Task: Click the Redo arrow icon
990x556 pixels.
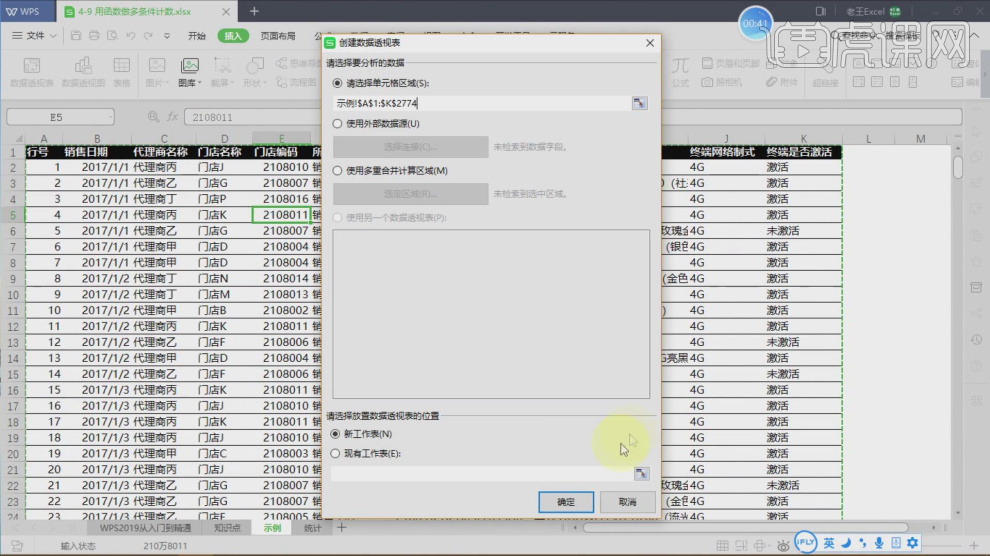Action: (x=148, y=36)
